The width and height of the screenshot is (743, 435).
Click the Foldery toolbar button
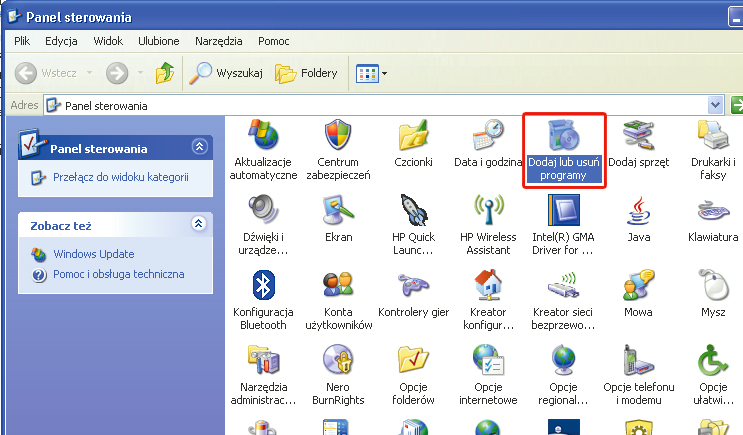pos(307,73)
